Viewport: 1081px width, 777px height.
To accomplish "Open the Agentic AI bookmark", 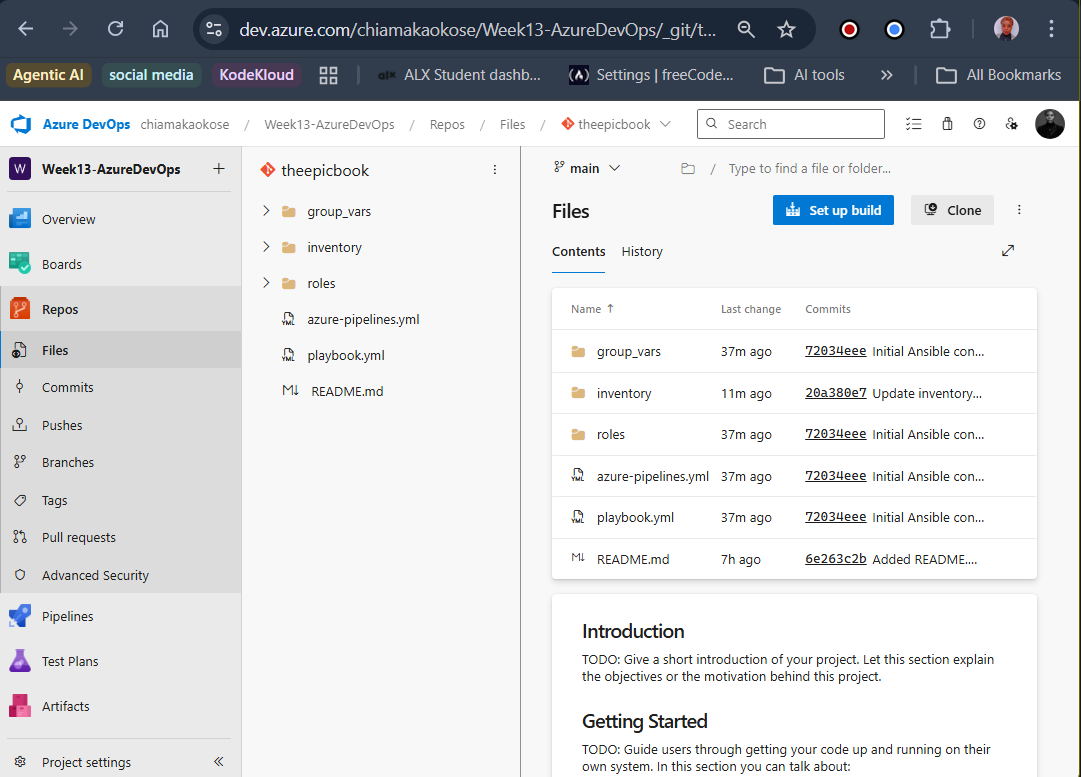I will click(48, 75).
